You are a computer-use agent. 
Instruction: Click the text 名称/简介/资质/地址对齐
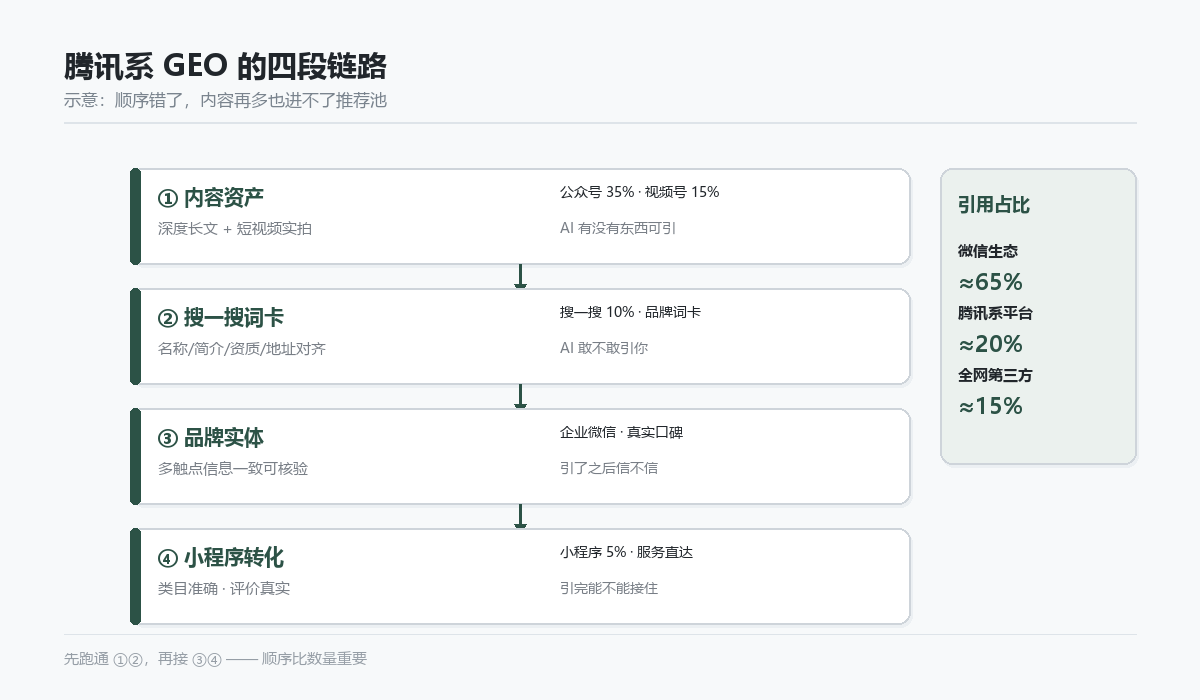click(242, 349)
